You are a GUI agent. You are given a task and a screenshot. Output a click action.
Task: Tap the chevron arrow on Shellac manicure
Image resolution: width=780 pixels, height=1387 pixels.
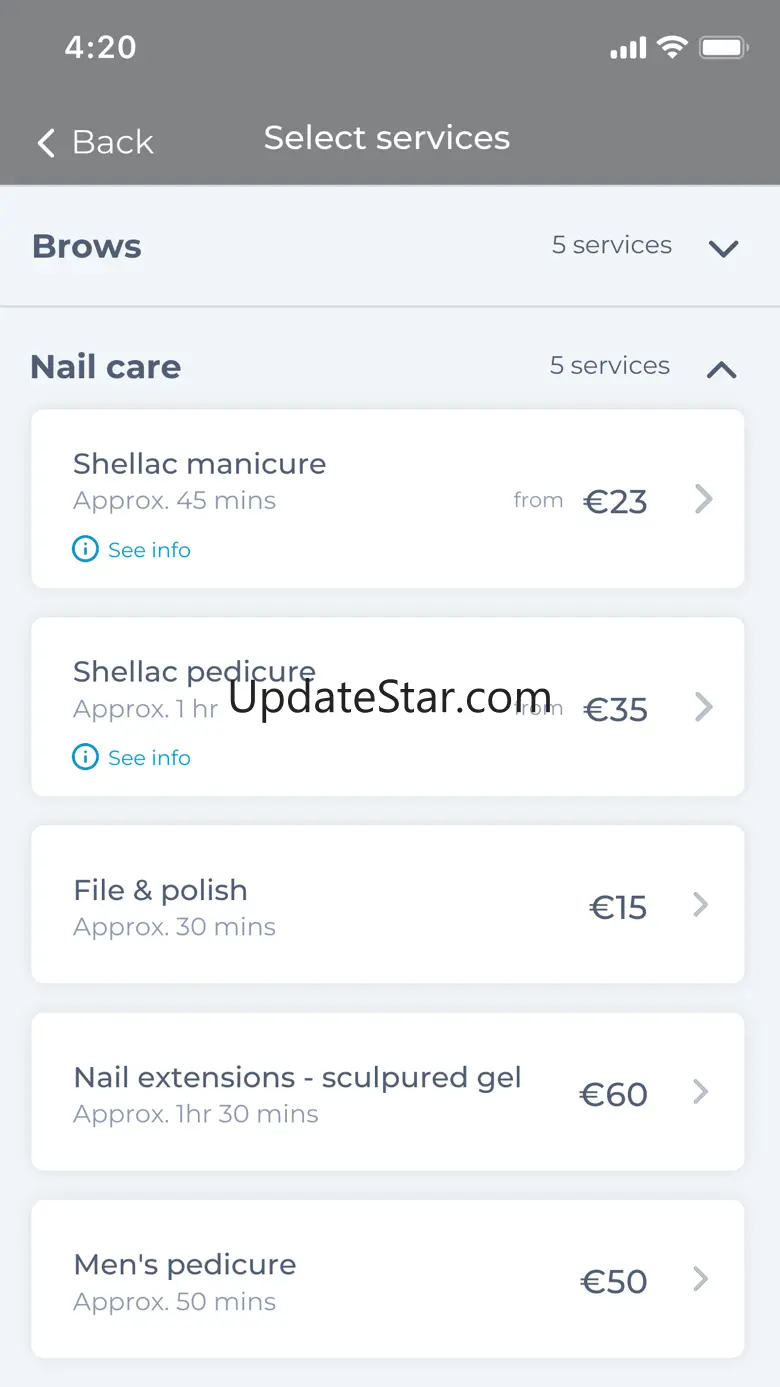(704, 499)
